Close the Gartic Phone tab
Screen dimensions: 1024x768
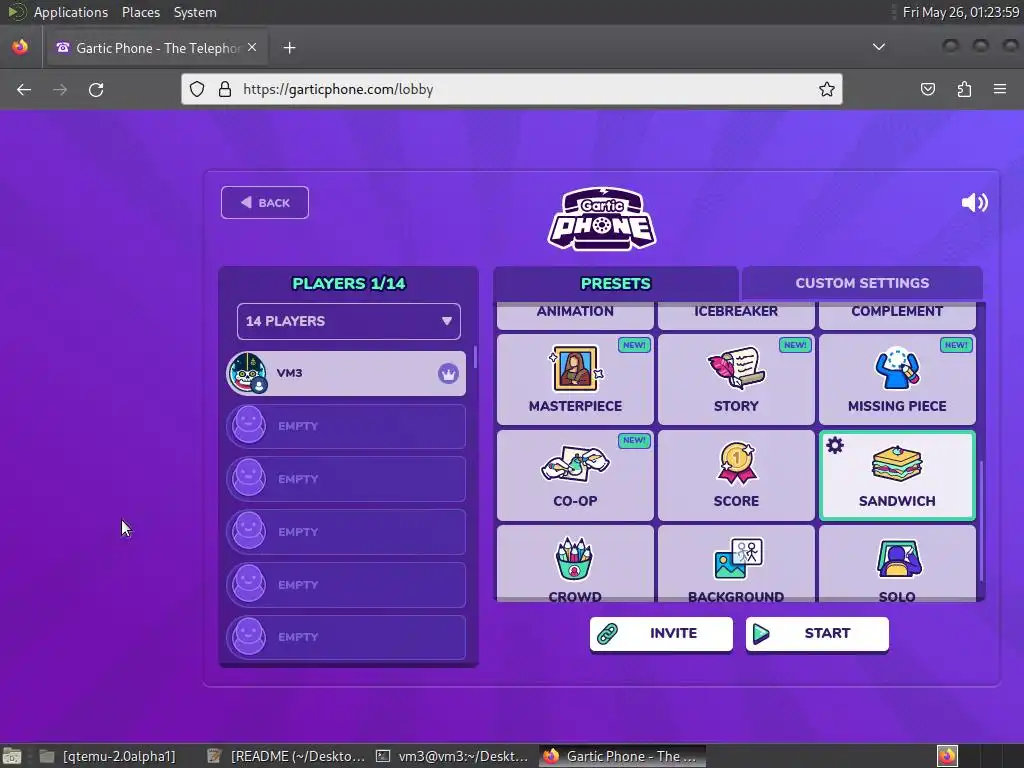click(x=252, y=48)
